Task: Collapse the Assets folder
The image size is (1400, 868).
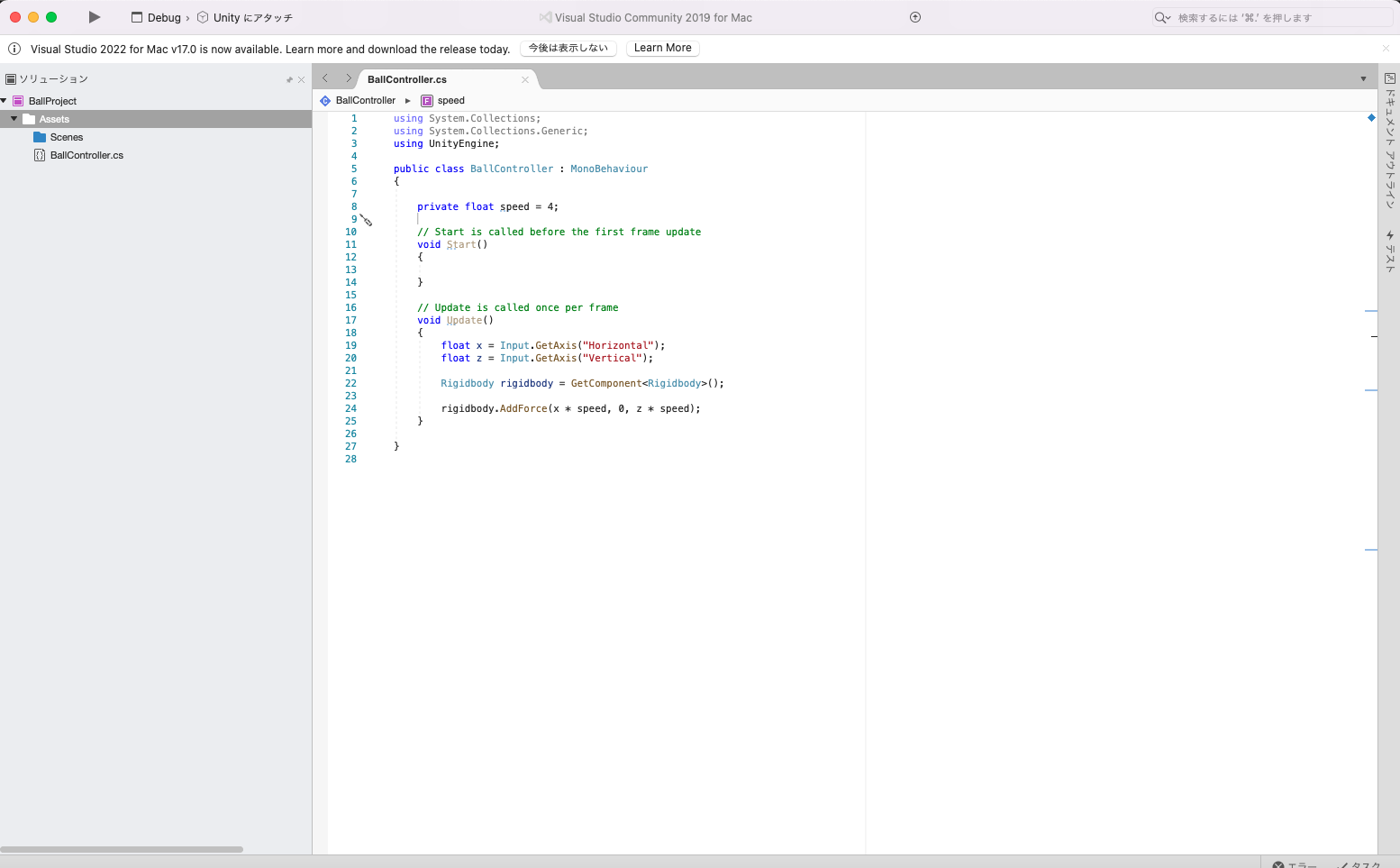Action: pyautogui.click(x=14, y=119)
